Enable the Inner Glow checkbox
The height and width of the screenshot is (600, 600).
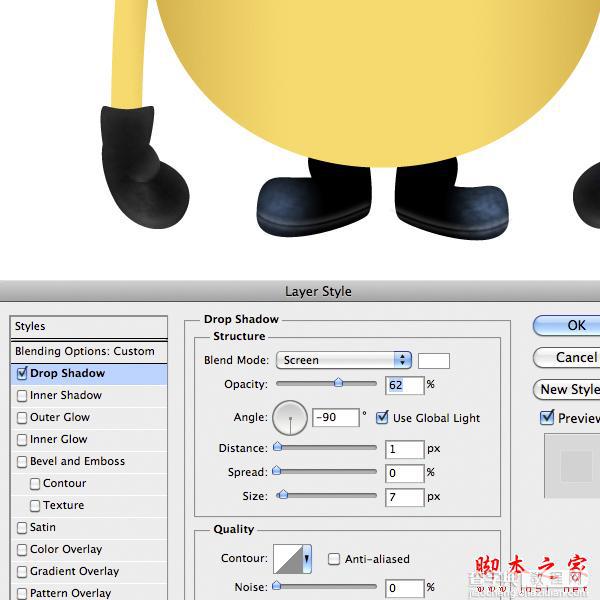[22, 439]
